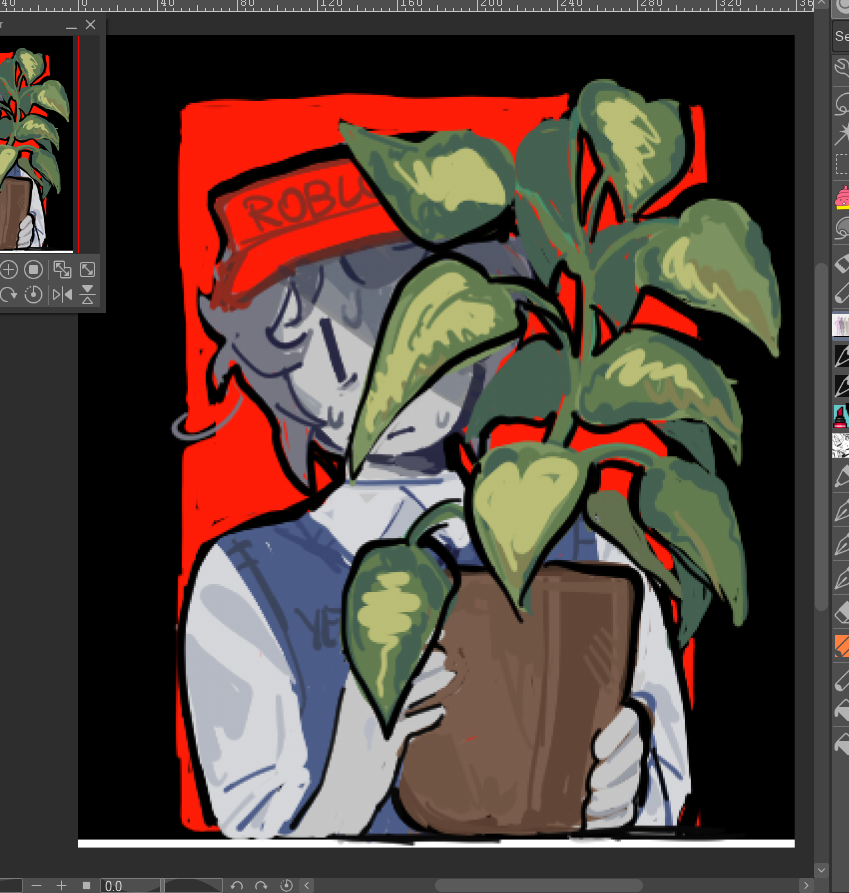Screen dimensions: 849x893
Task: Click Navigator overlapping-squares fitting icon
Action: (62, 269)
